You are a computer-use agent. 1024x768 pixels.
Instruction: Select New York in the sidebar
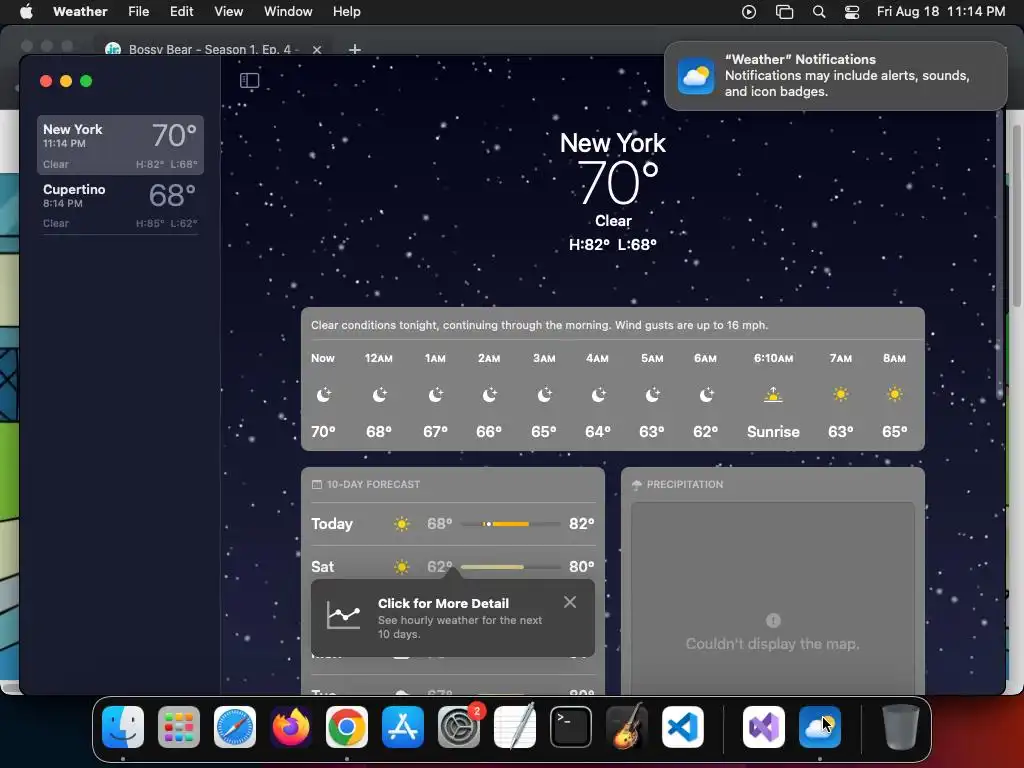120,145
